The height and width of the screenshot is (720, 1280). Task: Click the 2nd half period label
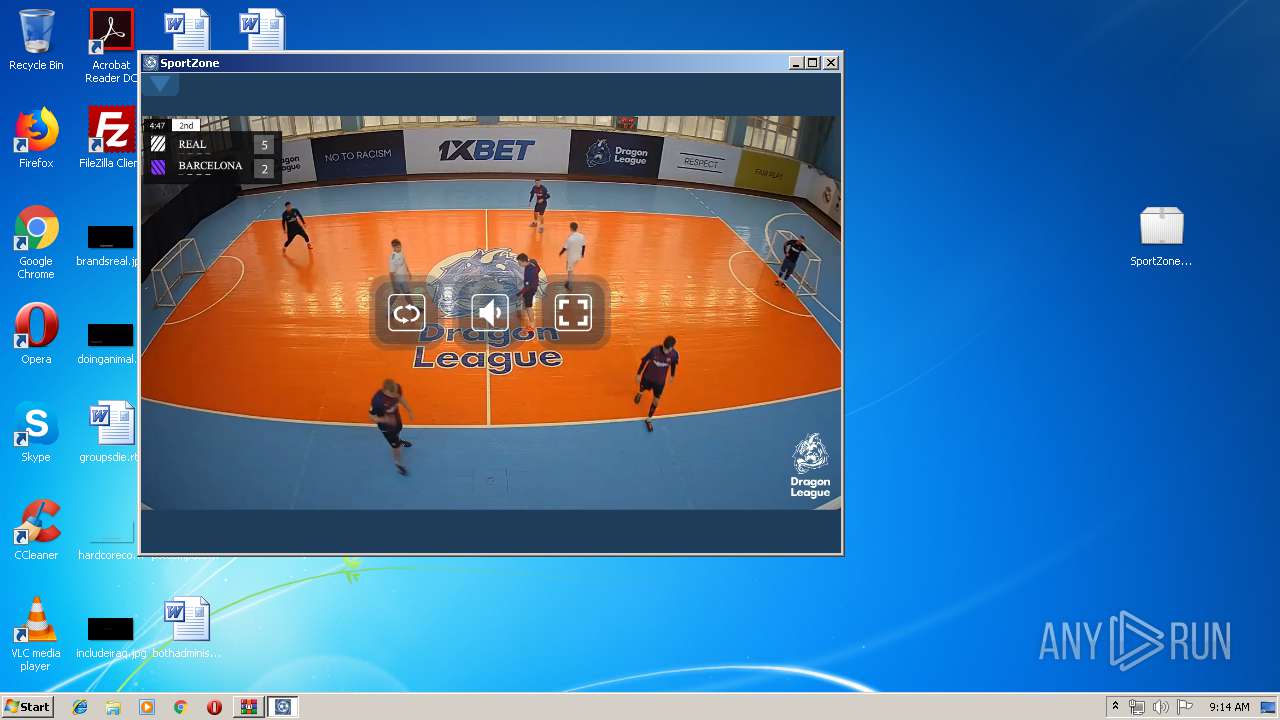[x=186, y=125]
